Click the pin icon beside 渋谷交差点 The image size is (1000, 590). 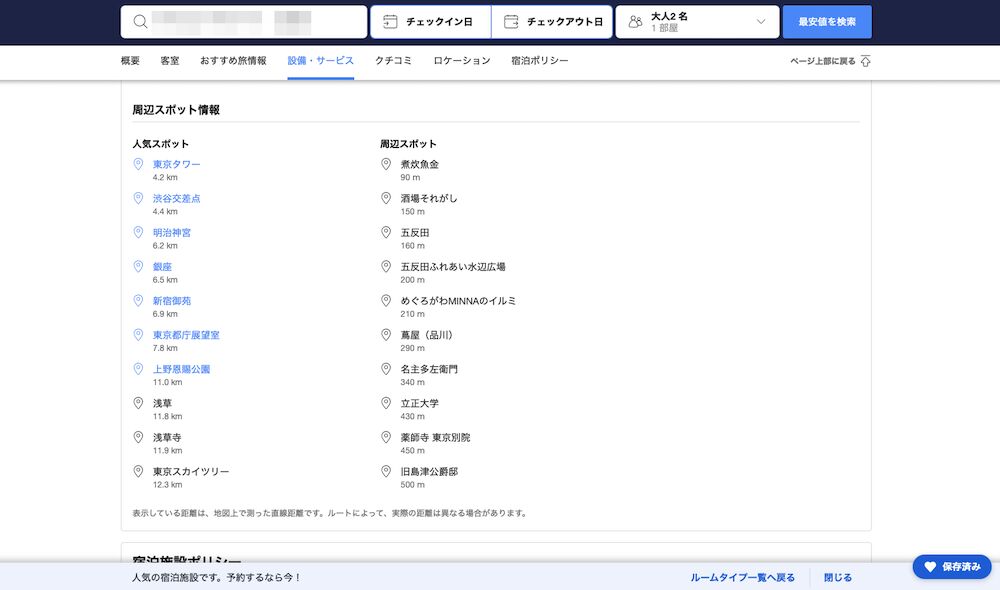pyautogui.click(x=138, y=198)
